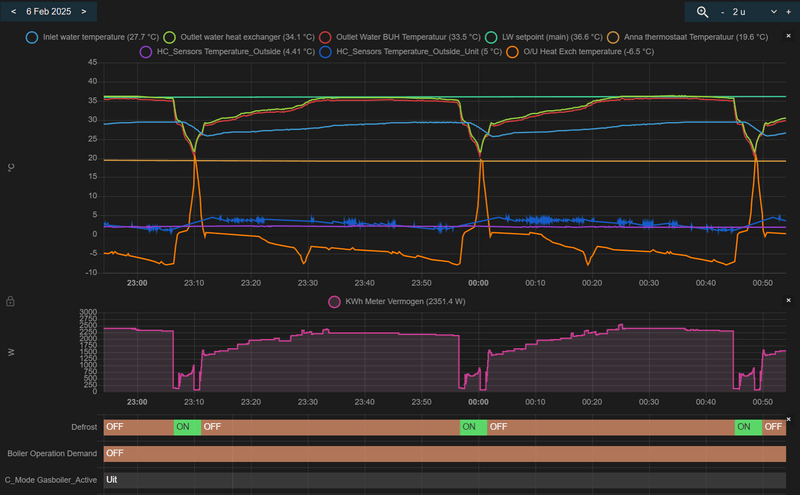Select first Defrost OFF segment at start
Screen dimensions: 800x495
139,427
